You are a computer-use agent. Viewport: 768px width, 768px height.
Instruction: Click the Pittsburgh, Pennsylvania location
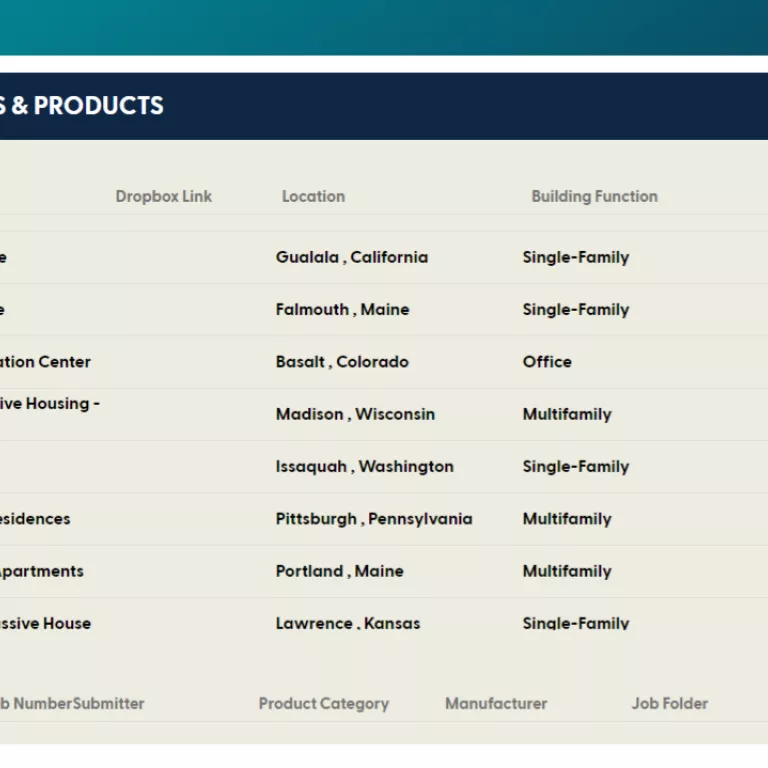pos(373,519)
